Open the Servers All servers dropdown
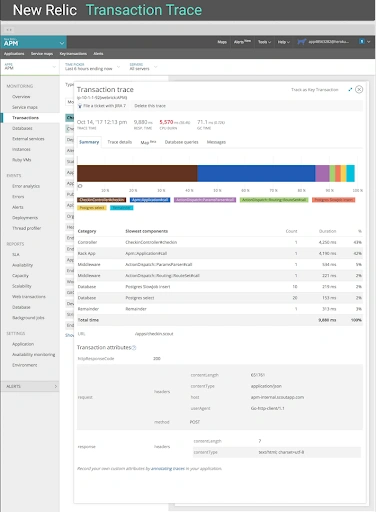Image resolution: width=376 pixels, height=512 pixels. [143, 67]
